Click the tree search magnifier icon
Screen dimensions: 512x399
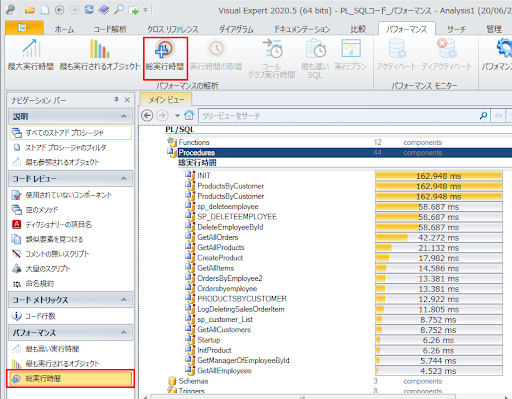(x=483, y=116)
